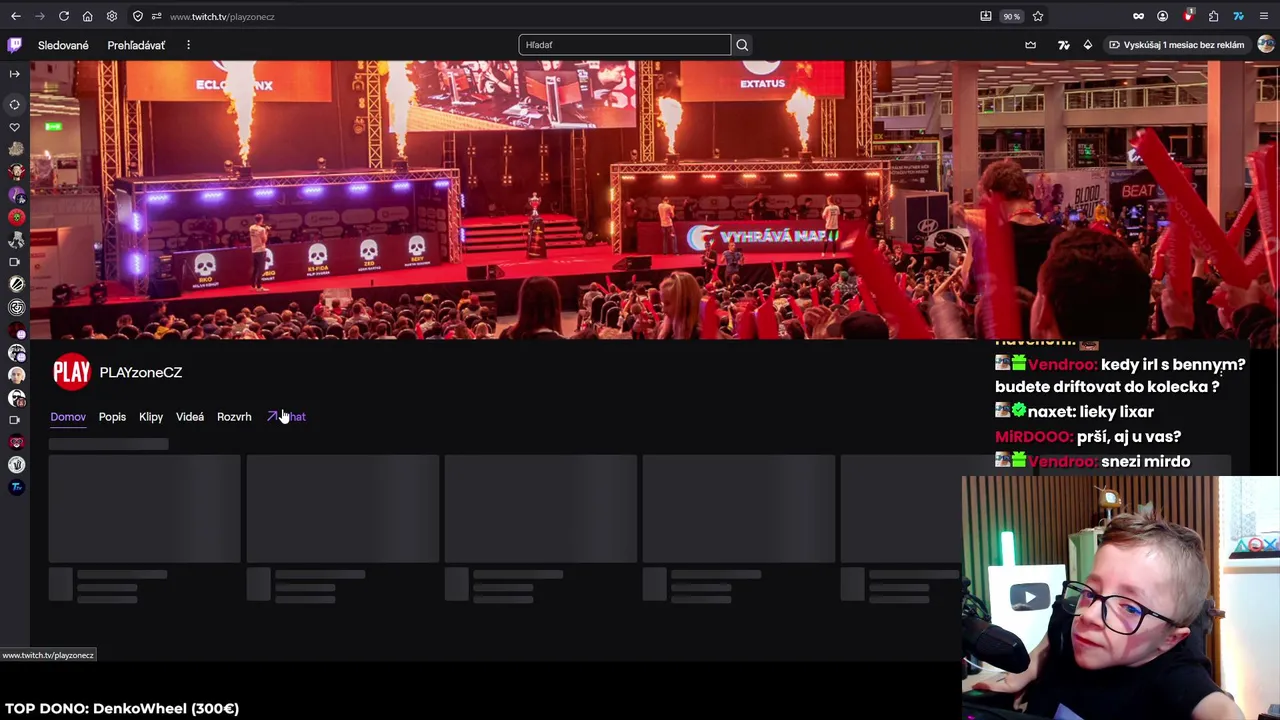Switch to the Klipy tab
Screen dimensions: 1280x720
[x=151, y=417]
